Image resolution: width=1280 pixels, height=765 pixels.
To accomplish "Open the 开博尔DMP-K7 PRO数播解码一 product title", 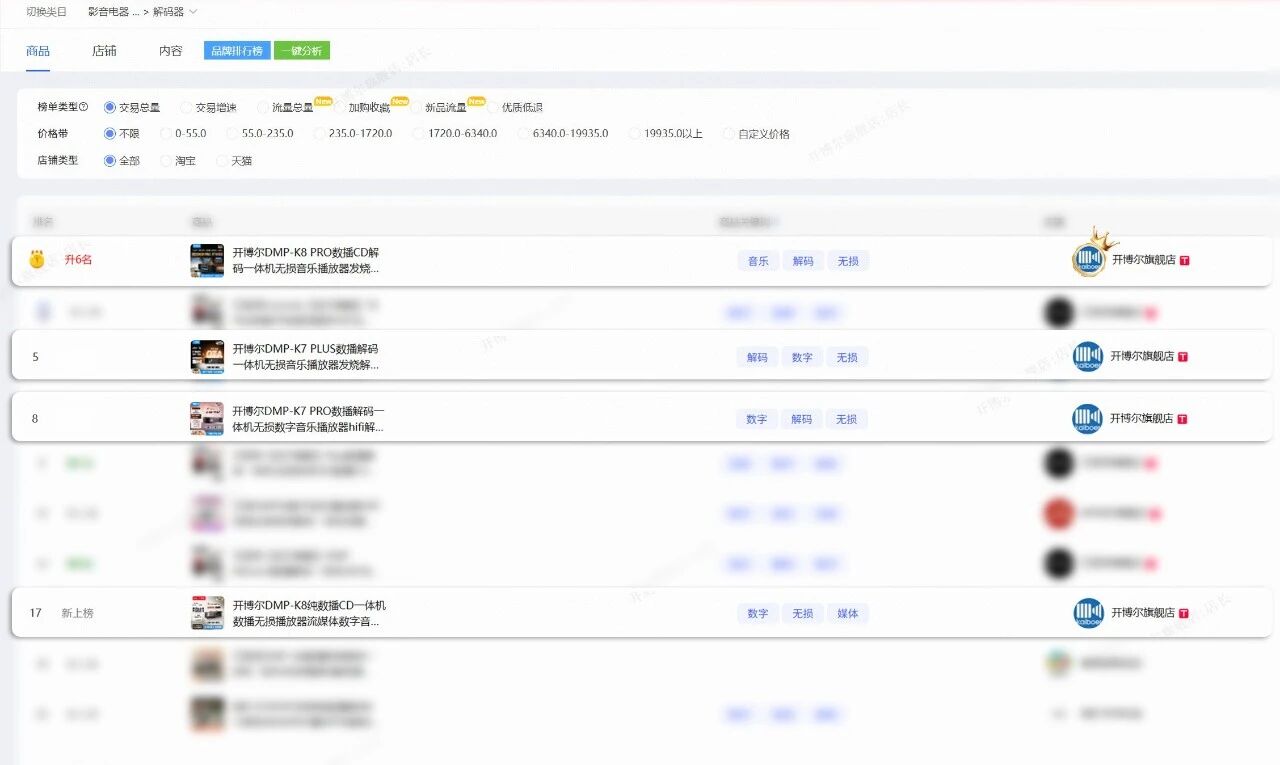I will pos(308,418).
